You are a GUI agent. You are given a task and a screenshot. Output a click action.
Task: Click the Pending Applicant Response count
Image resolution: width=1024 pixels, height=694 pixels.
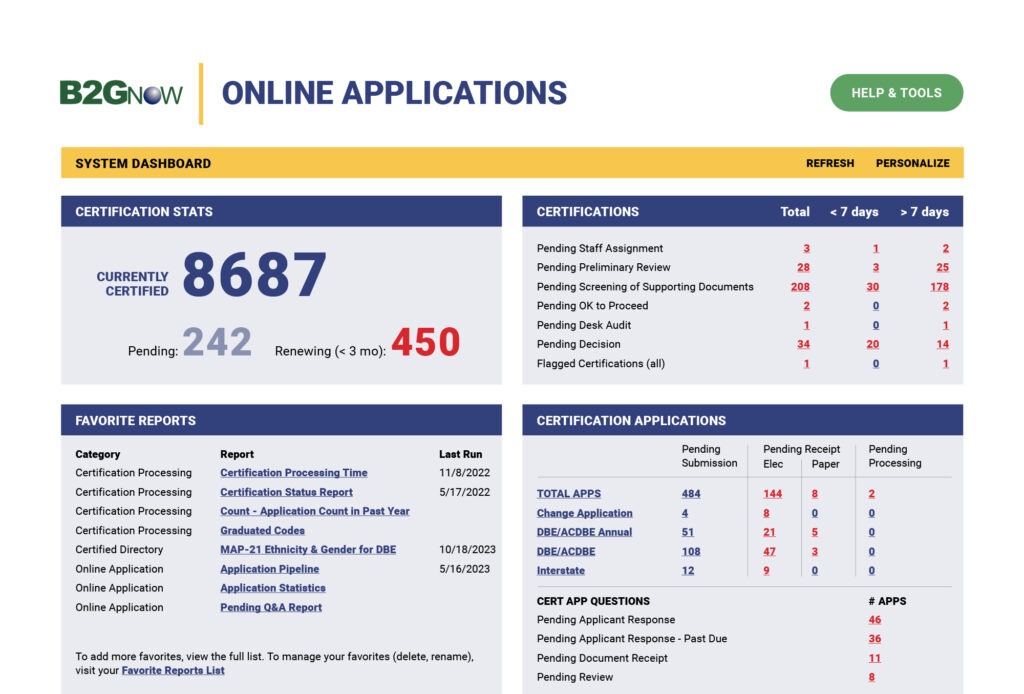tap(874, 619)
